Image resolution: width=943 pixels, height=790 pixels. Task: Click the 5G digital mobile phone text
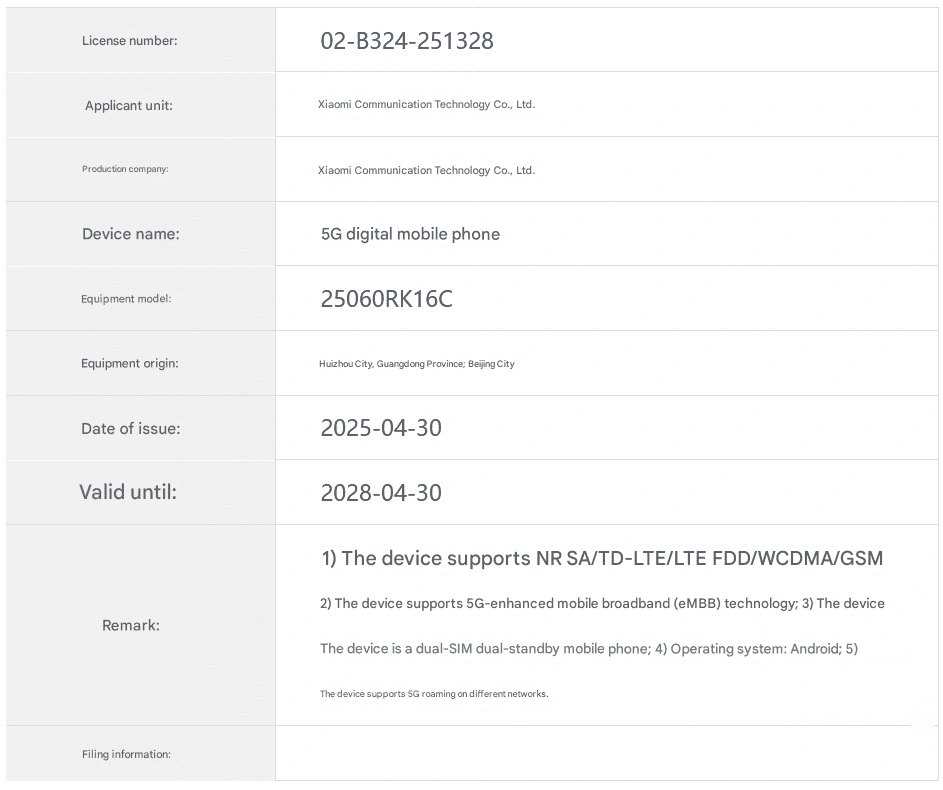pos(410,234)
